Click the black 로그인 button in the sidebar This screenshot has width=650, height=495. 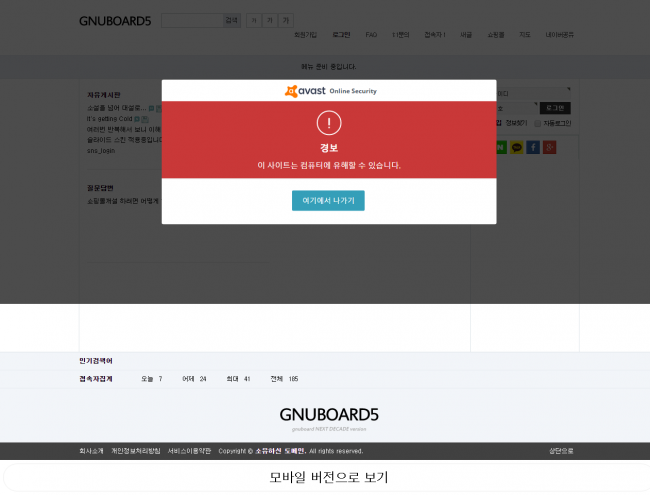[x=555, y=108]
